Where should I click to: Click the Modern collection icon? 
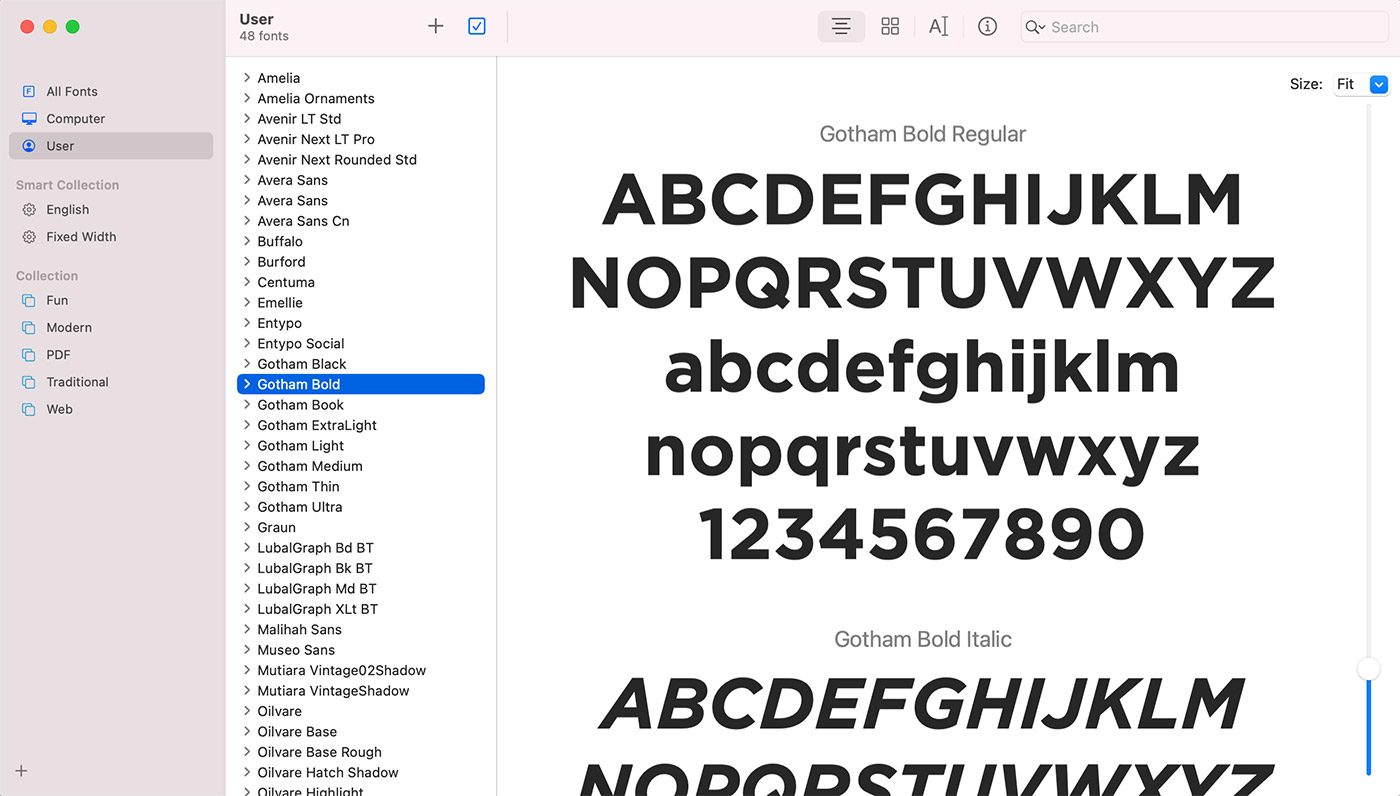click(29, 328)
